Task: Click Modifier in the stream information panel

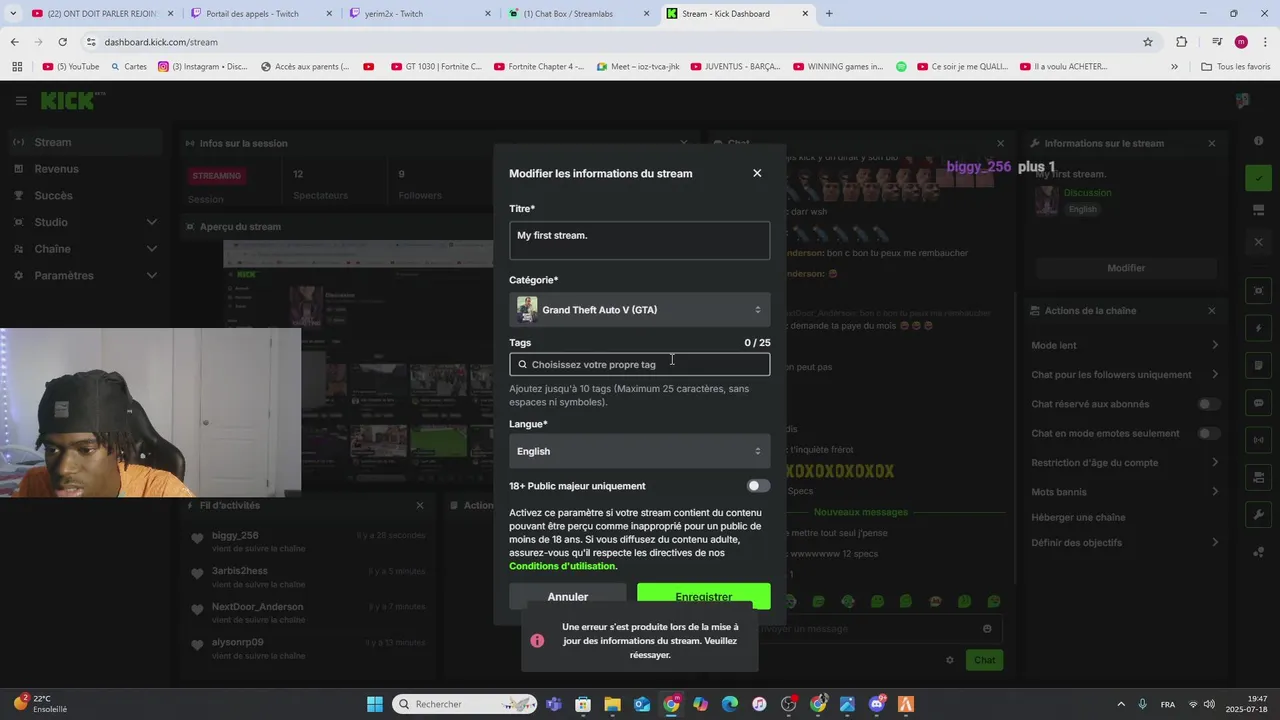Action: pyautogui.click(x=1126, y=268)
